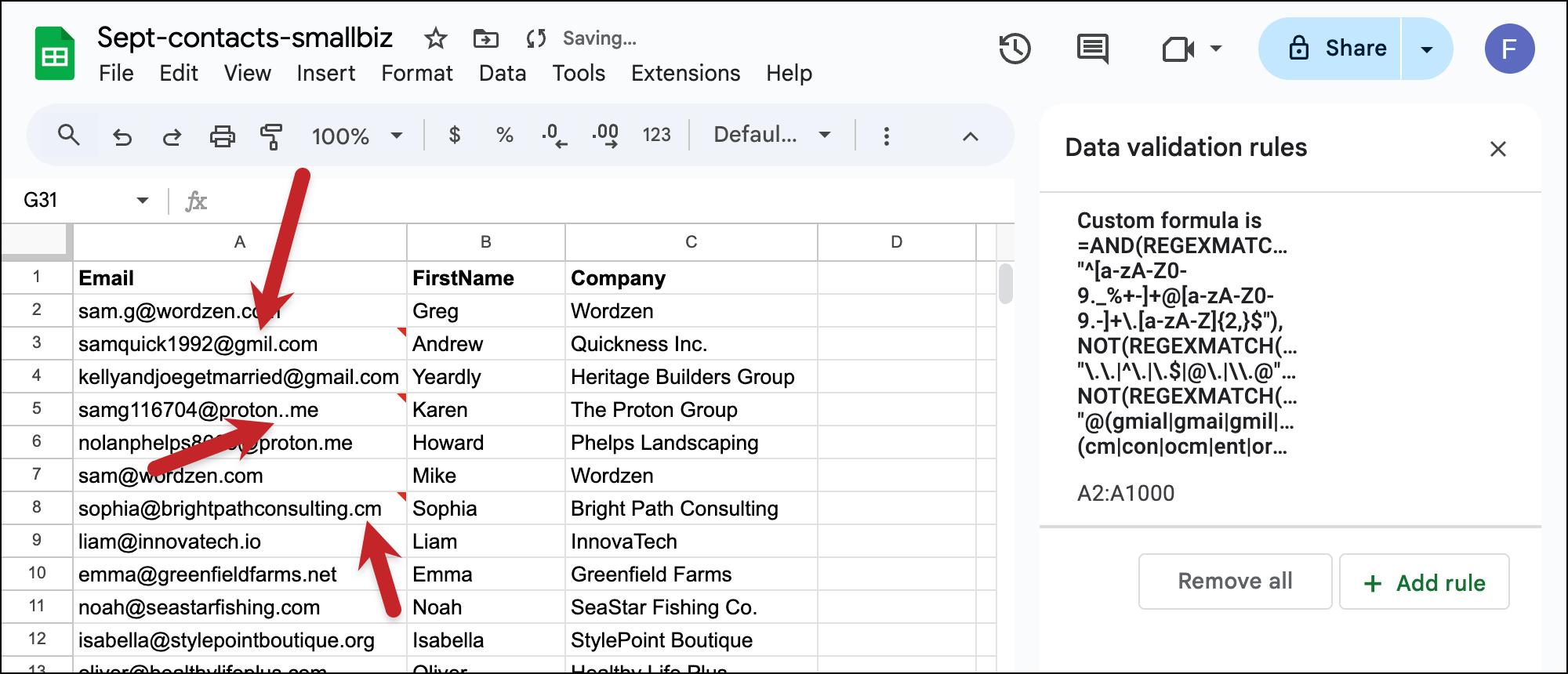Open the toolbar overflow three-dots menu
The image size is (1568, 674).
[886, 136]
